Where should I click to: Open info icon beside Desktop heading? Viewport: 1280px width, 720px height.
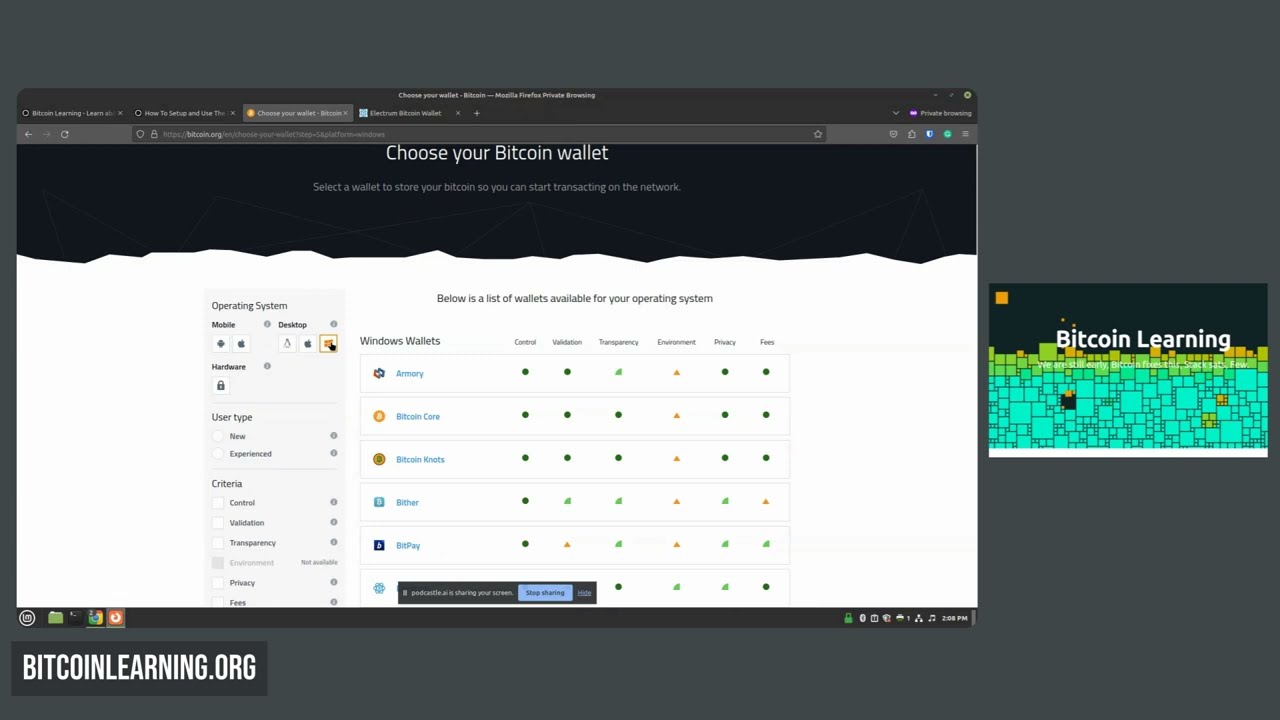334,324
